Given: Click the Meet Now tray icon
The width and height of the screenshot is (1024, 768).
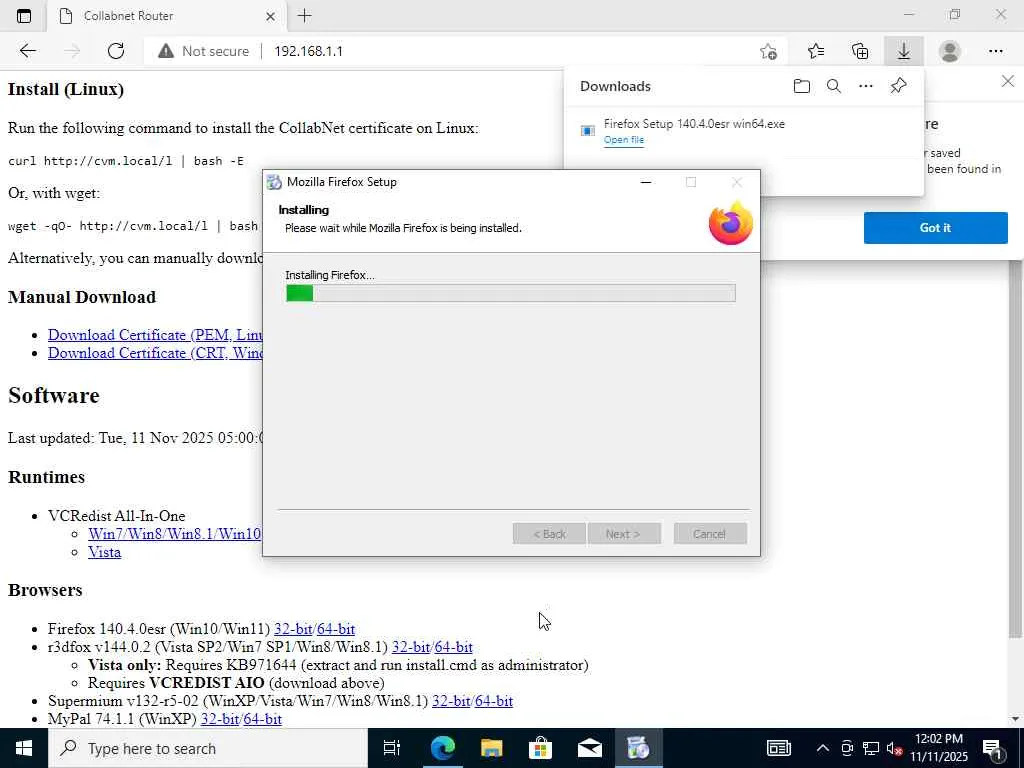Looking at the screenshot, I should (847, 748).
